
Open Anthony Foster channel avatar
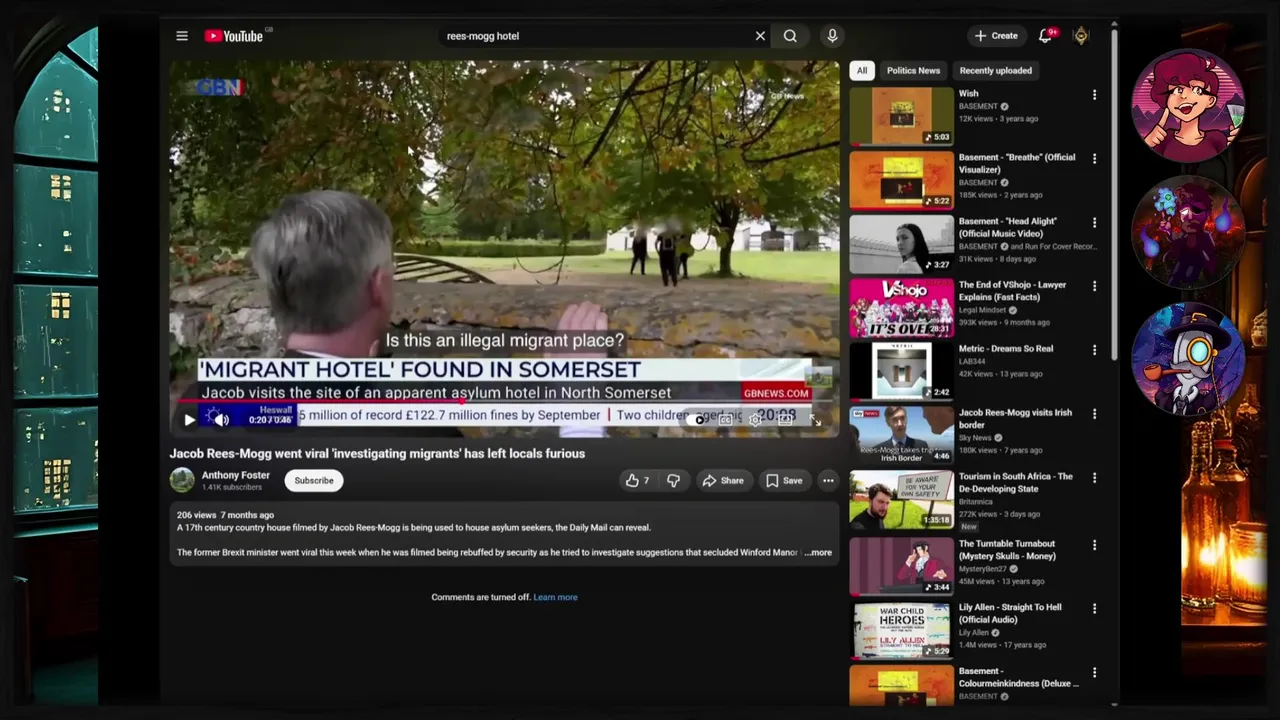point(182,480)
